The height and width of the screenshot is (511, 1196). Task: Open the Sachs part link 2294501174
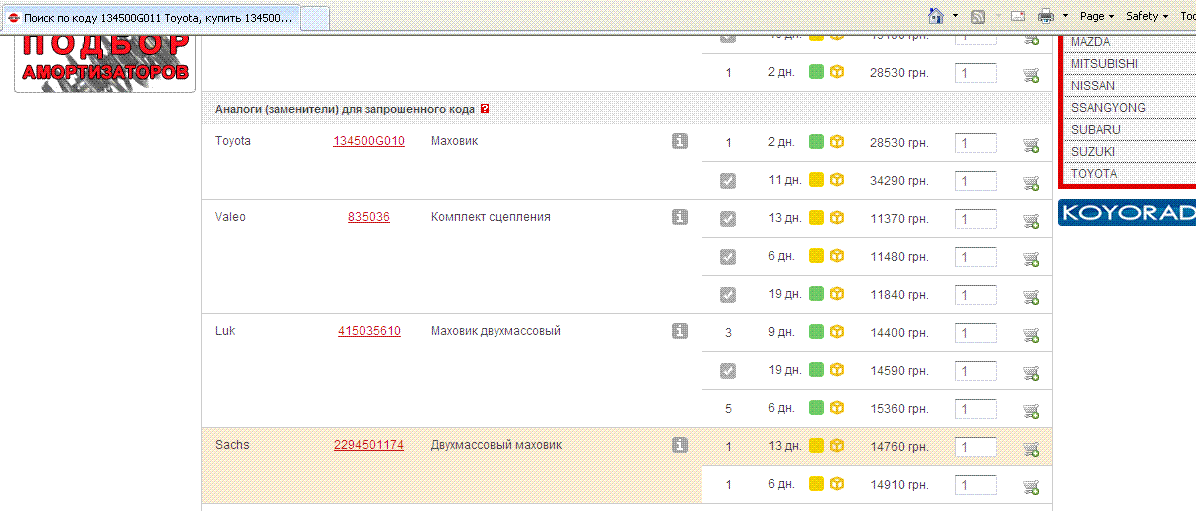tap(369, 445)
